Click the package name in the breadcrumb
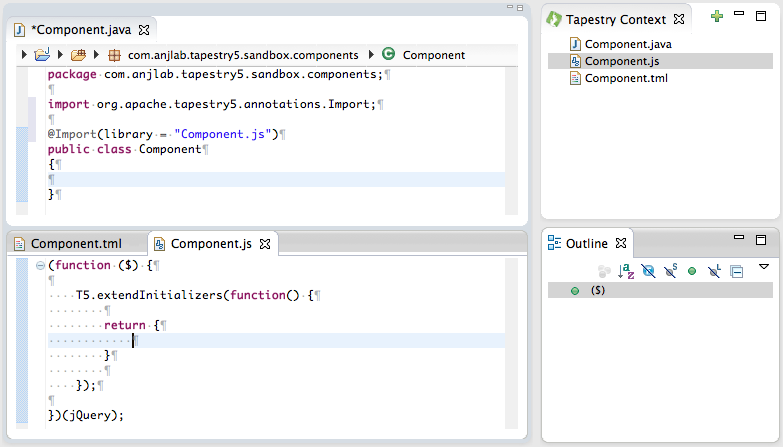 (243, 55)
